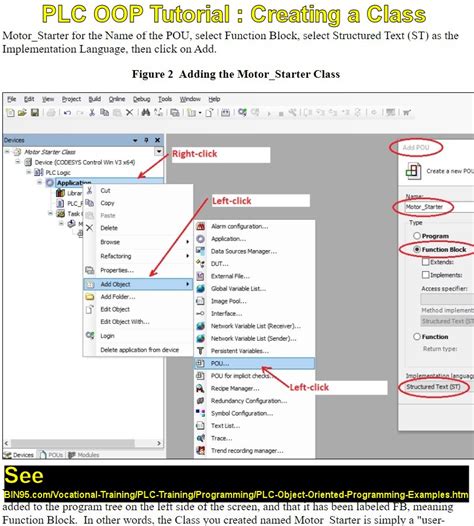The height and width of the screenshot is (526, 474).
Task: Choose Properties... in context menu
Action: pyautogui.click(x=117, y=270)
